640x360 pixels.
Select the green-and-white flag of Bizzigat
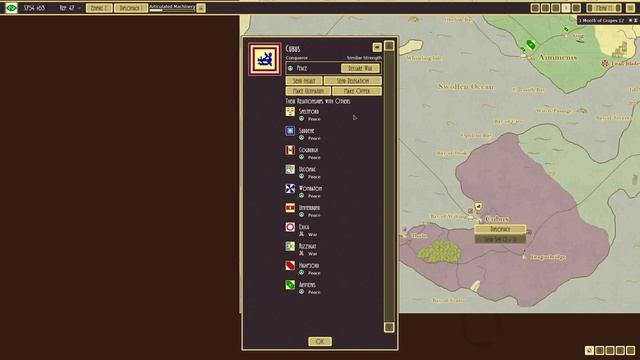290,246
